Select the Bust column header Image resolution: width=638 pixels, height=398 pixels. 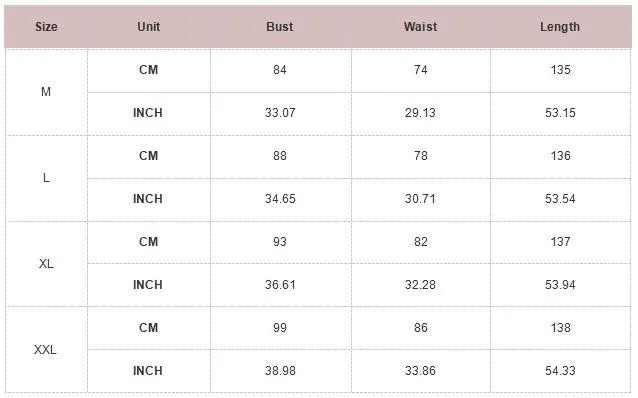280,27
